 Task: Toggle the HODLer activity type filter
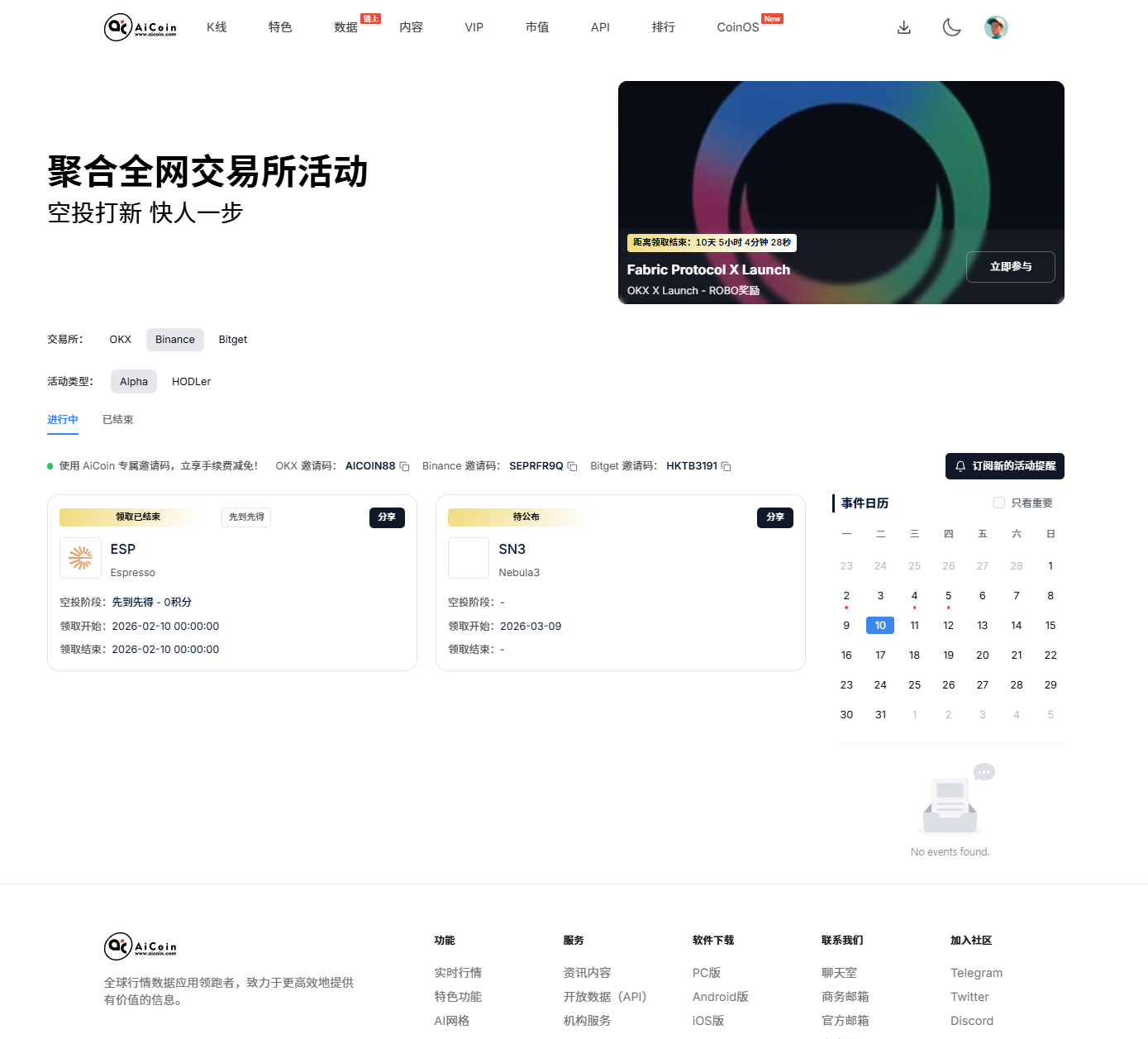pos(191,381)
